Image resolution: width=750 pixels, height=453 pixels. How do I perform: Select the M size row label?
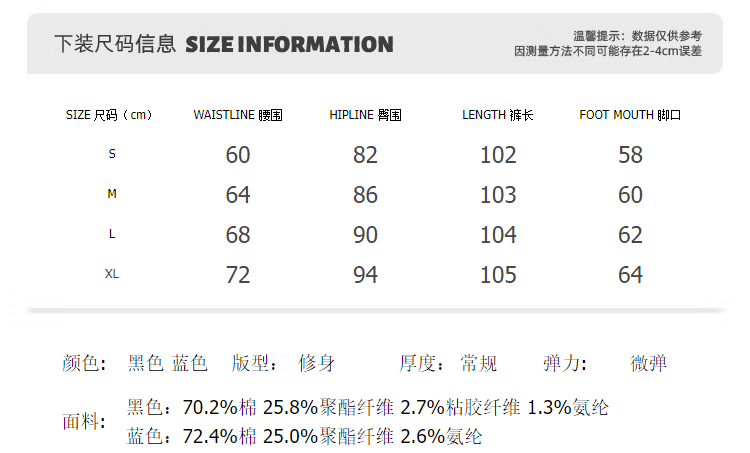112,194
